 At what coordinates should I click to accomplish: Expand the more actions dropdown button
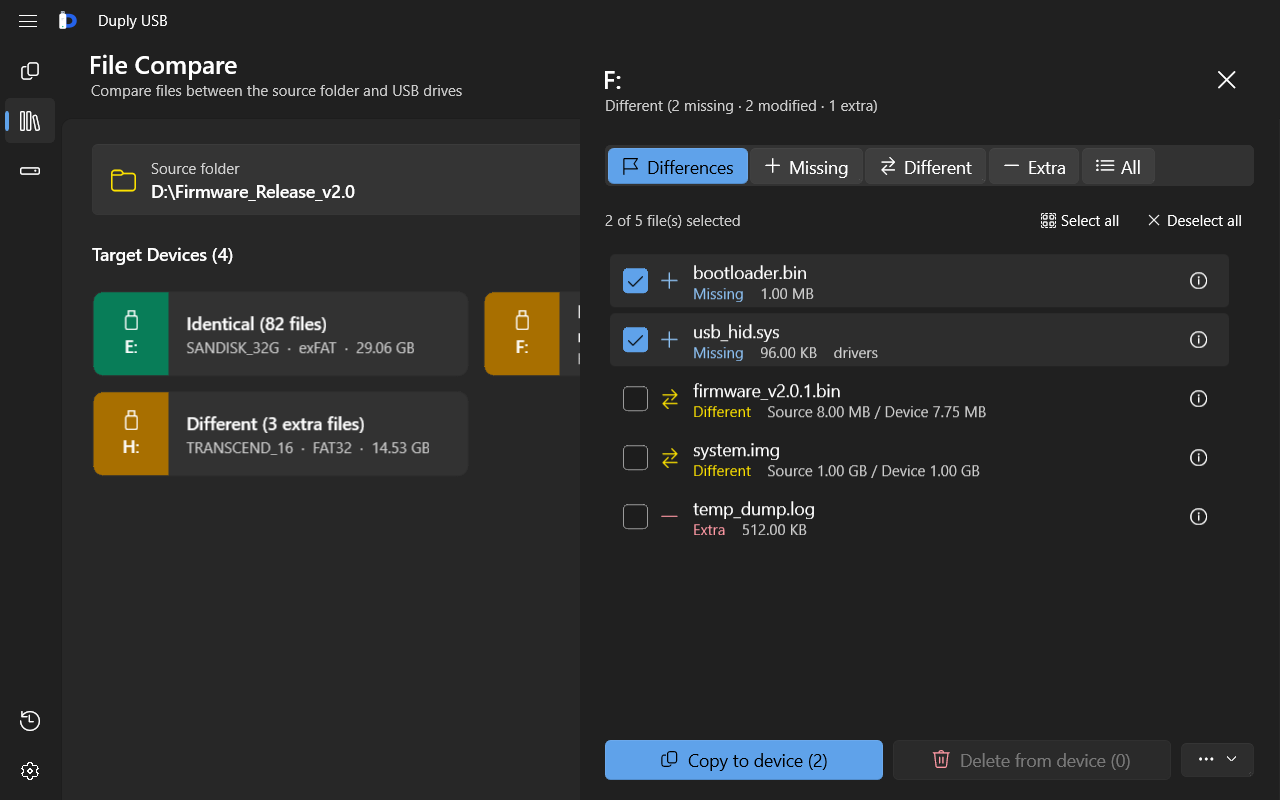1217,760
